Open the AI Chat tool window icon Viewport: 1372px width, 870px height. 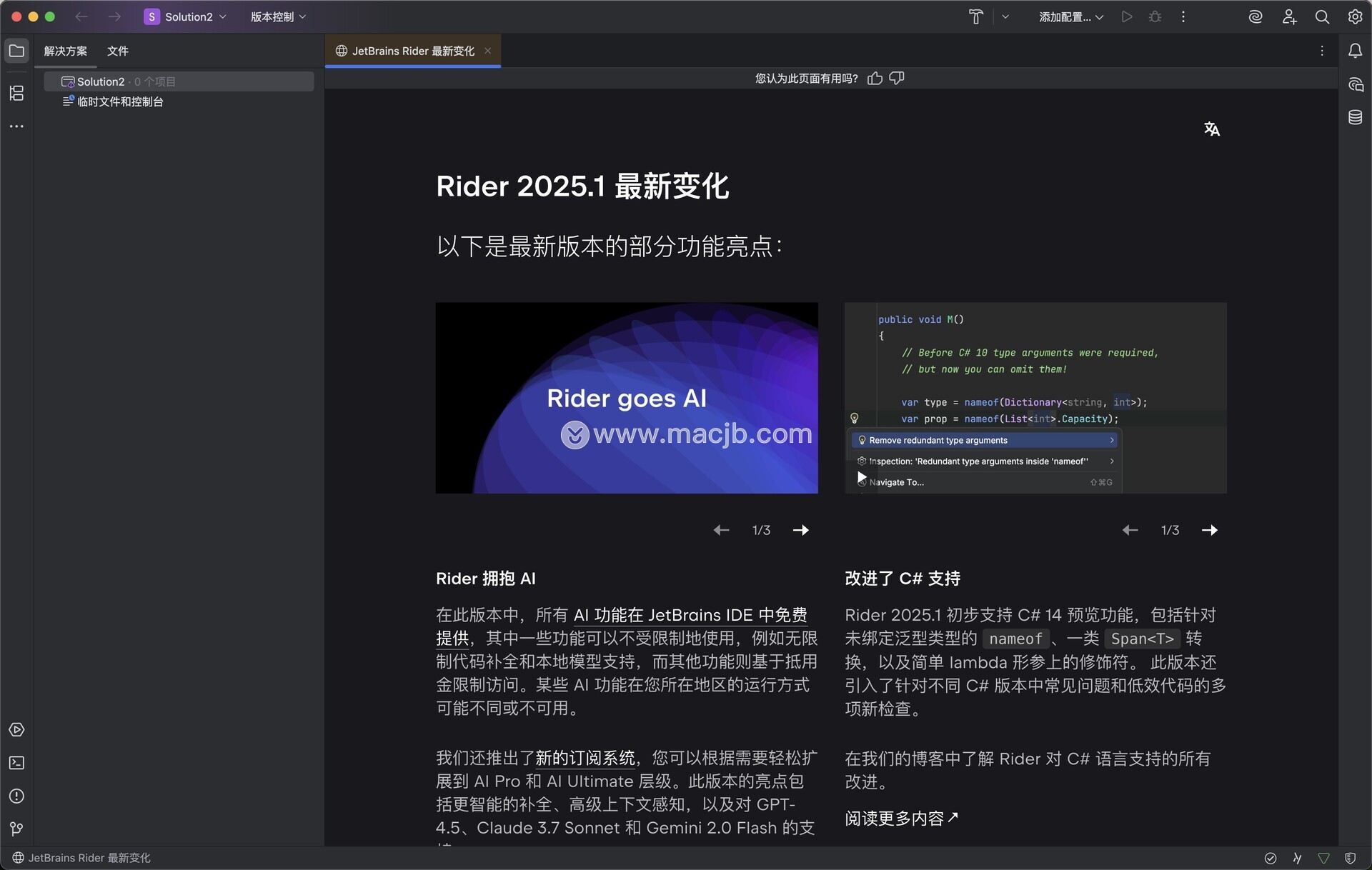click(1355, 84)
